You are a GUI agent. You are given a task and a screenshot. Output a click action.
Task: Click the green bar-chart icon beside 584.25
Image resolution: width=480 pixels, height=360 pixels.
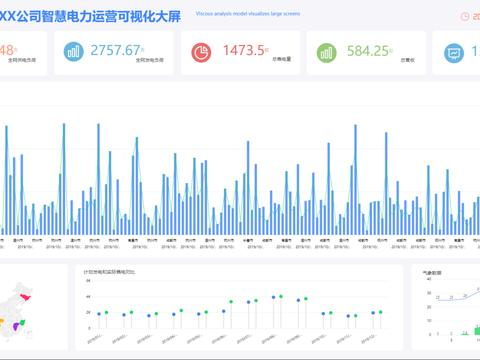tap(326, 53)
